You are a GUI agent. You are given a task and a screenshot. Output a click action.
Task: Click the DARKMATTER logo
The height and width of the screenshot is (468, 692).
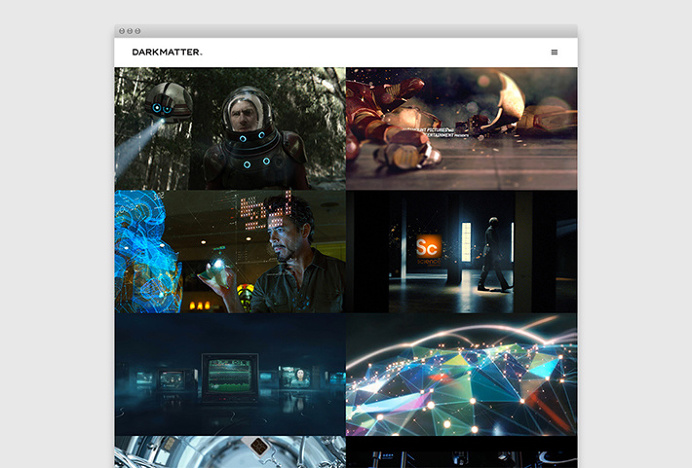pos(167,52)
